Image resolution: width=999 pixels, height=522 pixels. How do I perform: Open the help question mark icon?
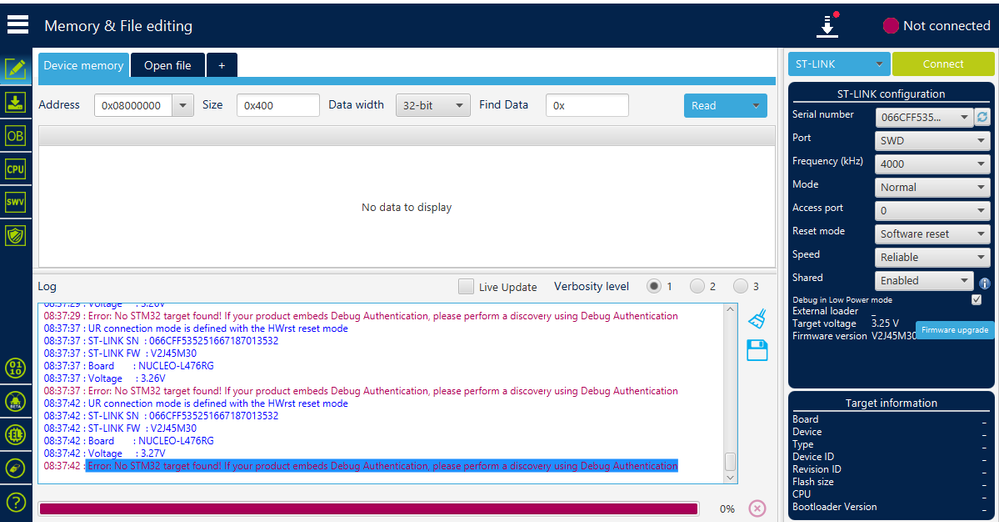point(15,502)
